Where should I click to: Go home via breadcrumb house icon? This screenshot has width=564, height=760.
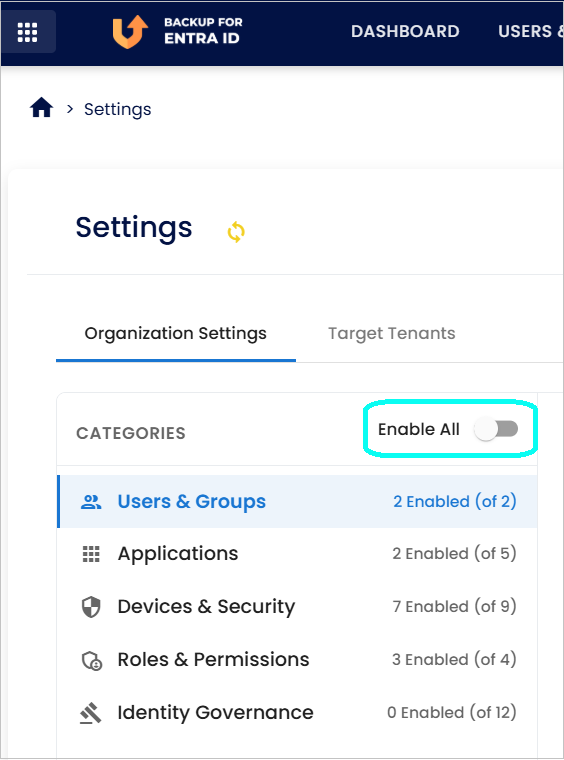pos(42,108)
